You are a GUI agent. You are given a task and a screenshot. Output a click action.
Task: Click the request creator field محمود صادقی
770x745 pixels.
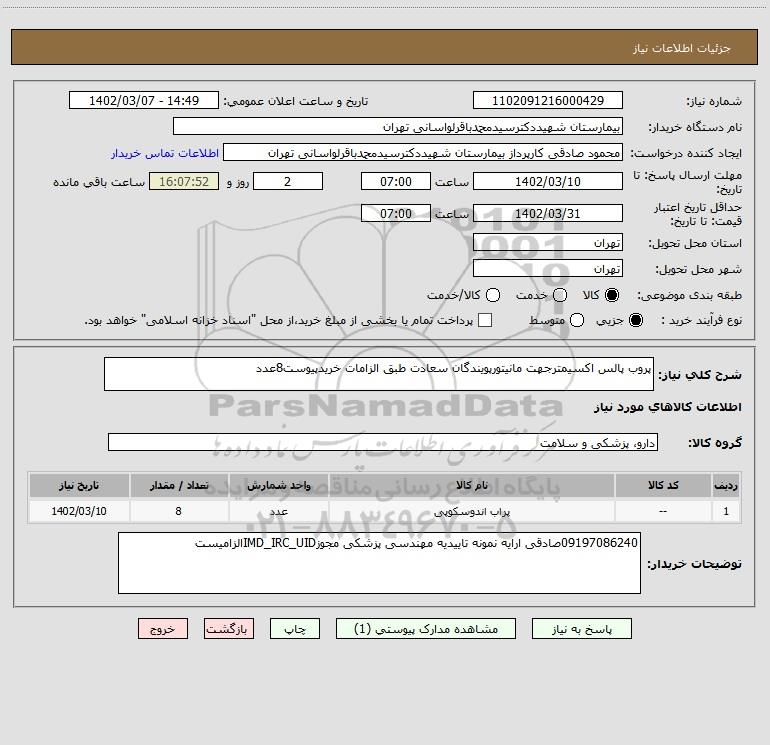point(423,152)
